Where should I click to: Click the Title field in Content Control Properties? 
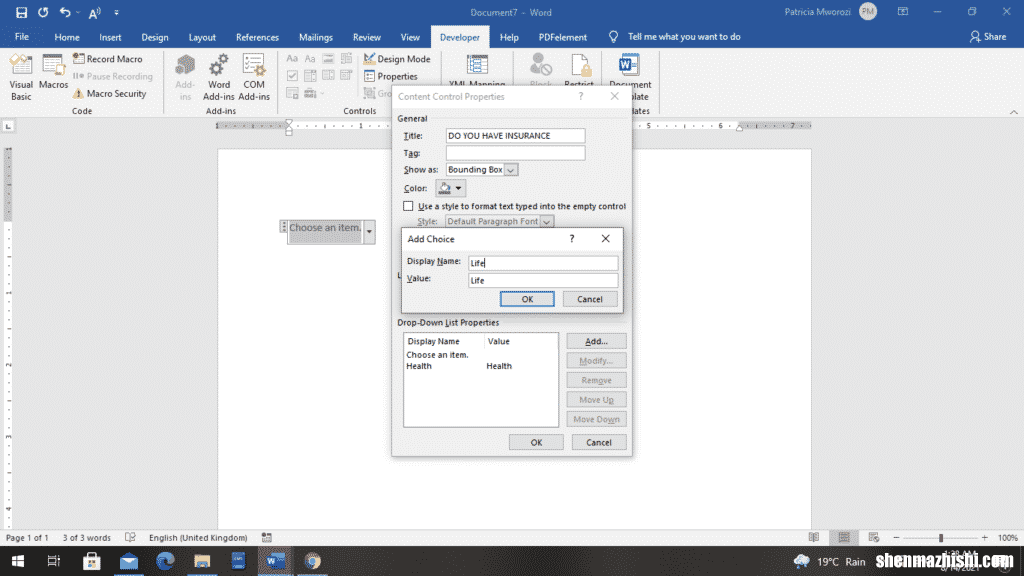click(x=515, y=136)
